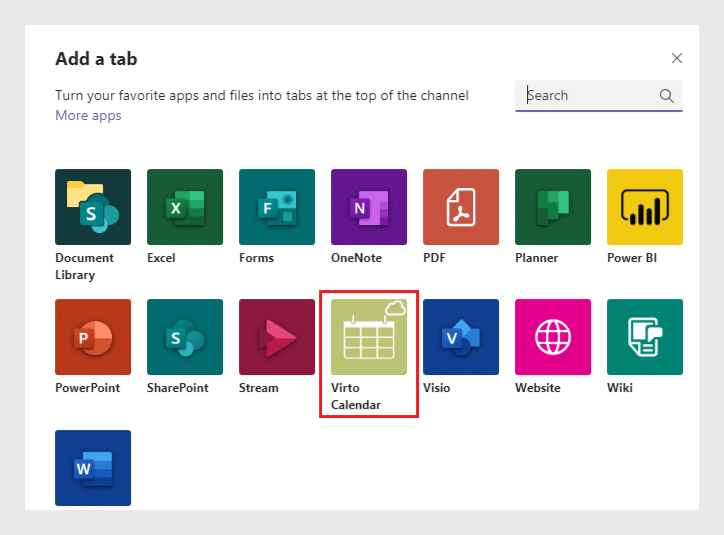Add the Website tab icon
The image size is (724, 535).
click(x=553, y=337)
